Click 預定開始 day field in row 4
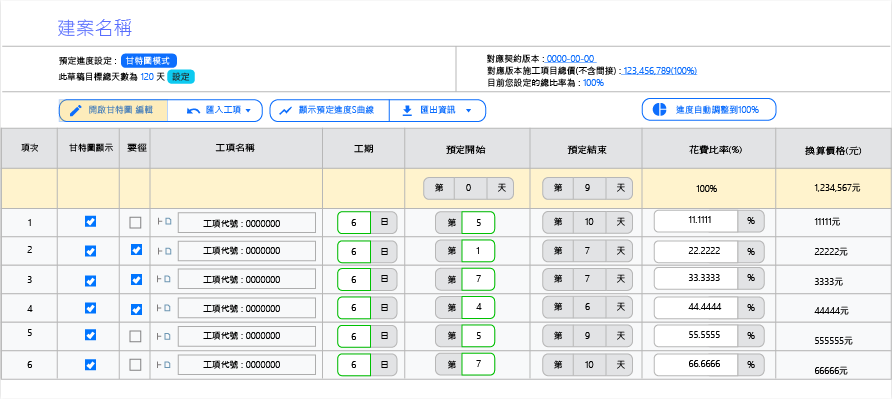Image resolution: width=892 pixels, height=399 pixels. pyautogui.click(x=478, y=307)
